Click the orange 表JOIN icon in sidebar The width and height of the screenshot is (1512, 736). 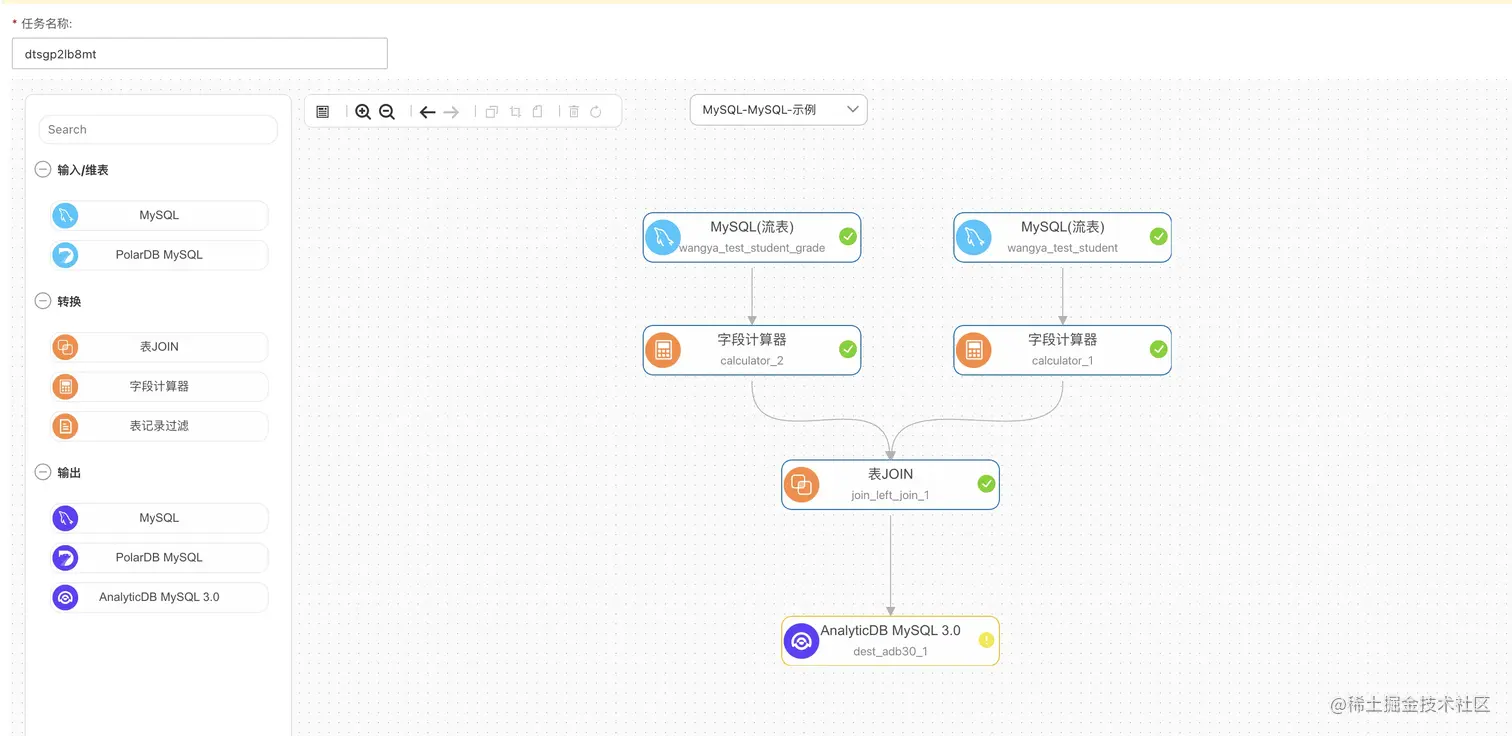click(65, 347)
